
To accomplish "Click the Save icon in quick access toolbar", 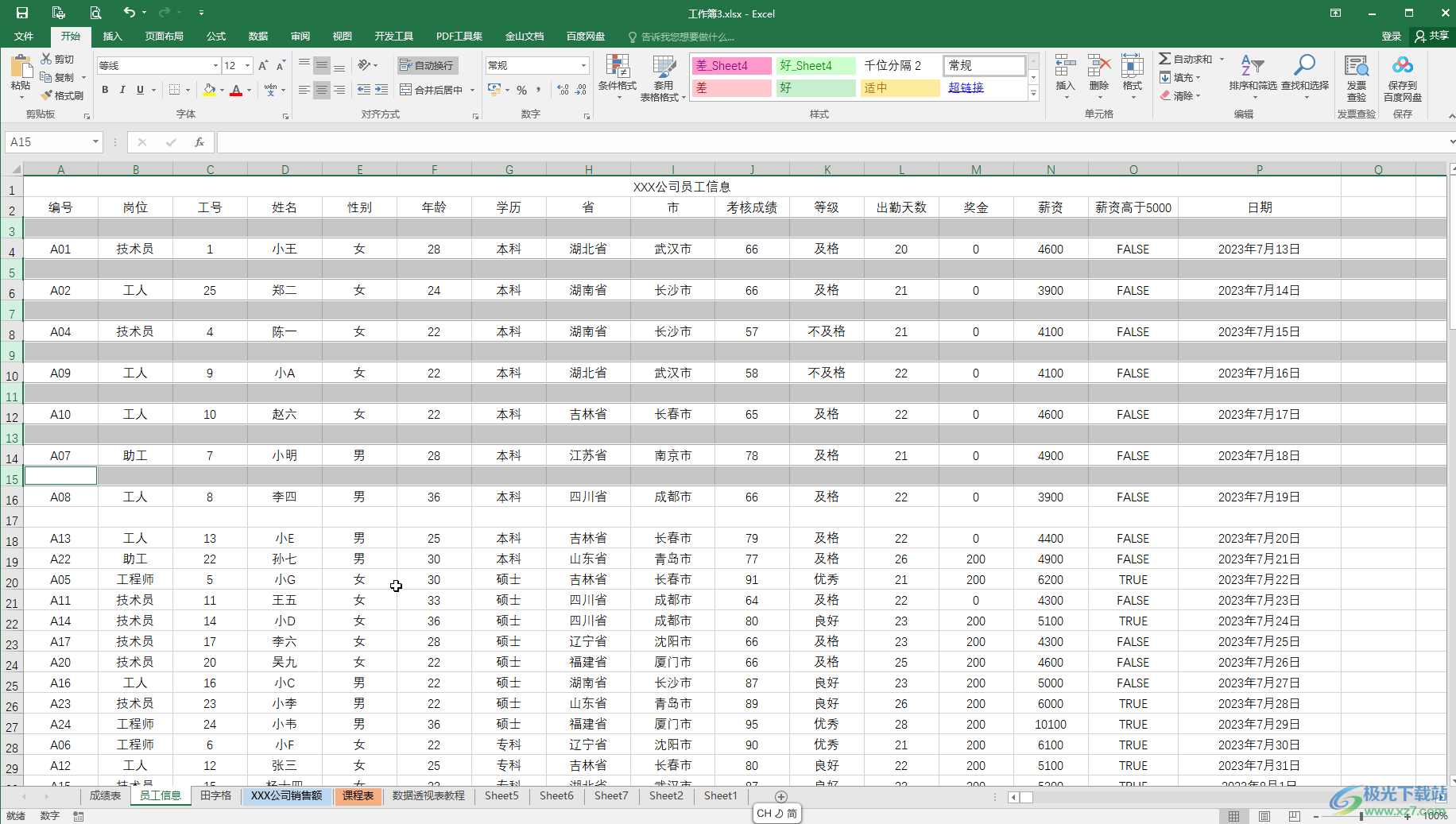I will pos(22,13).
